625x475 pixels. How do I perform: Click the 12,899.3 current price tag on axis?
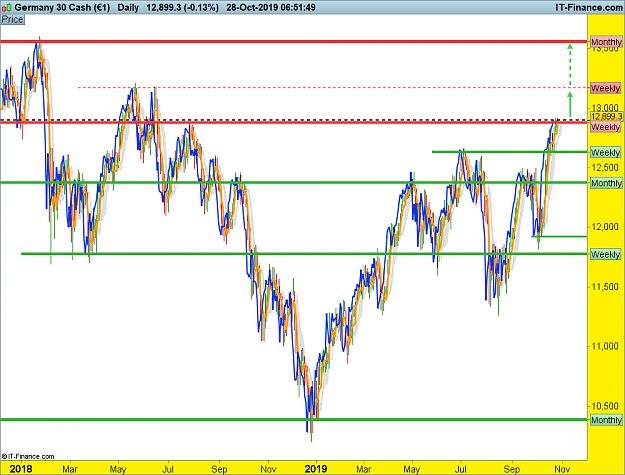[606, 116]
